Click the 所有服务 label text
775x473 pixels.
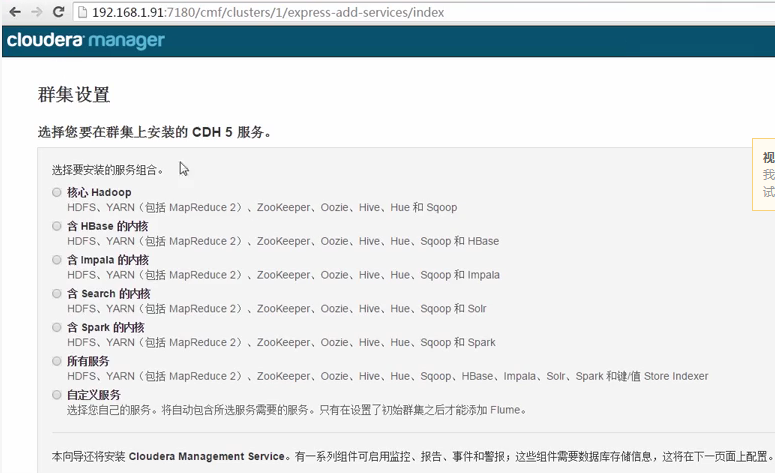(x=88, y=361)
